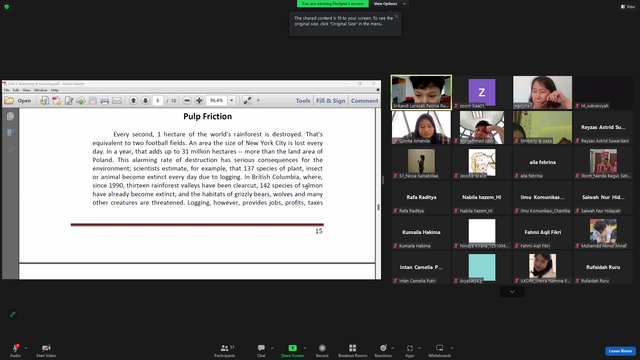
Task: Open Zoom Apps
Action: click(410, 350)
